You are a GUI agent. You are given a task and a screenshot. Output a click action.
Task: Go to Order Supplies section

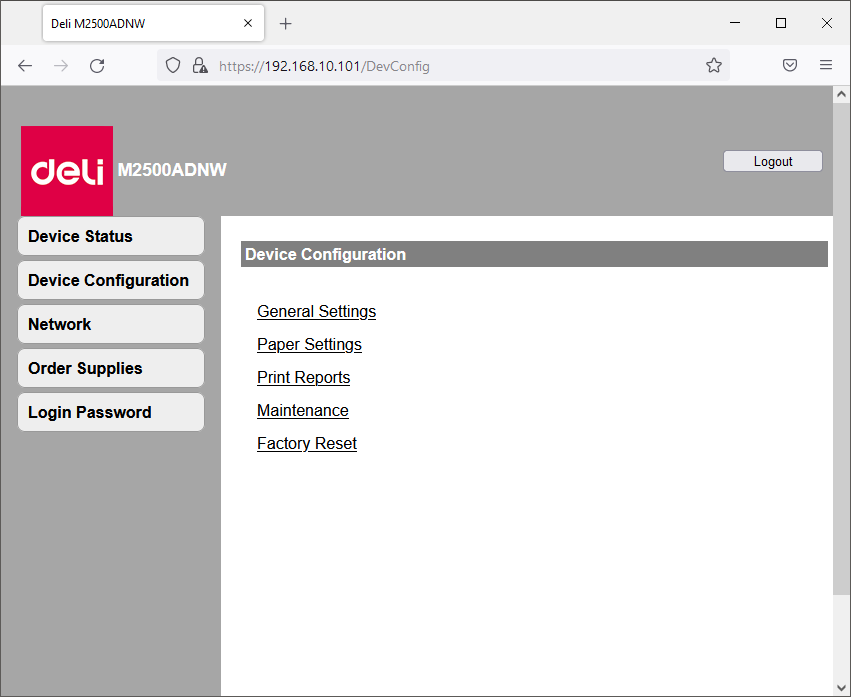(110, 368)
